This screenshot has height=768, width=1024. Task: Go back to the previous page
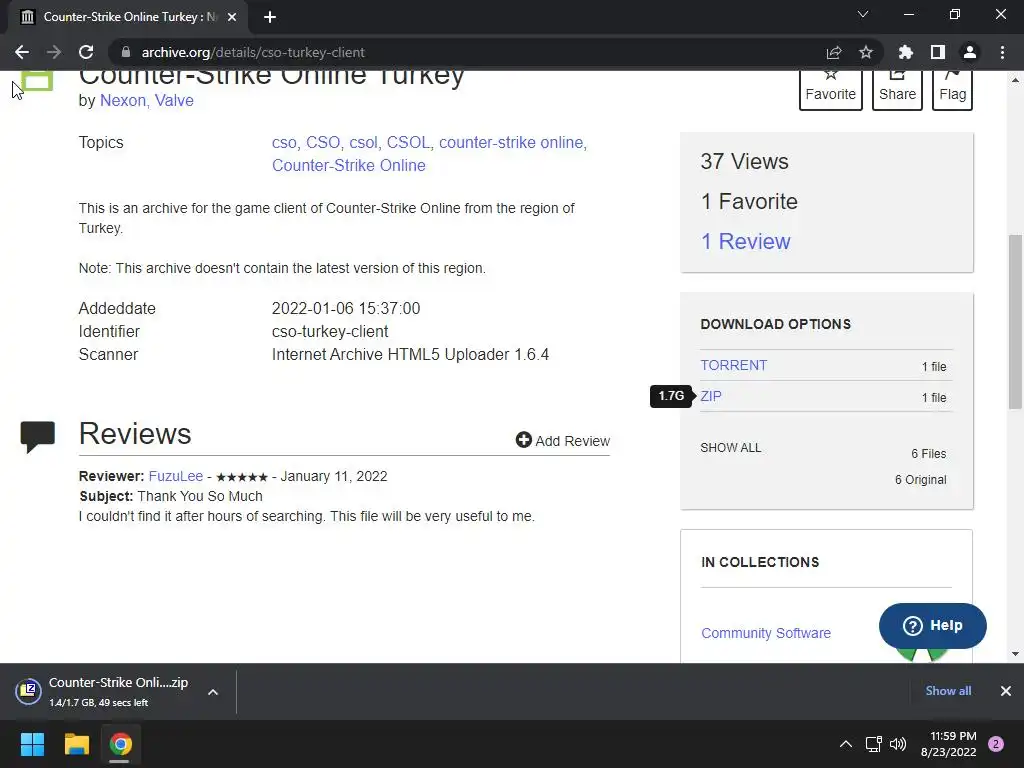point(22,52)
